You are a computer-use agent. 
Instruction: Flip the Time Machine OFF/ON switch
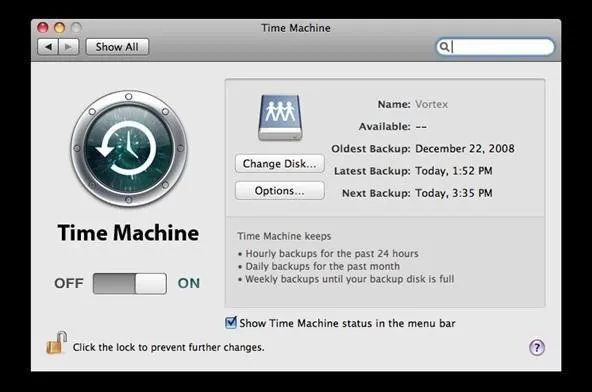click(130, 284)
